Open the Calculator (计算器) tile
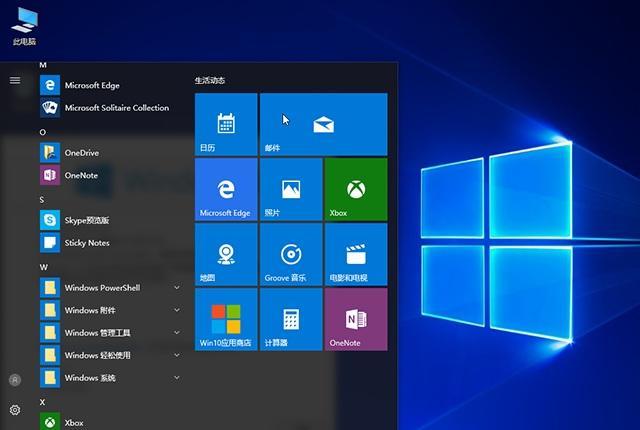 coord(291,319)
